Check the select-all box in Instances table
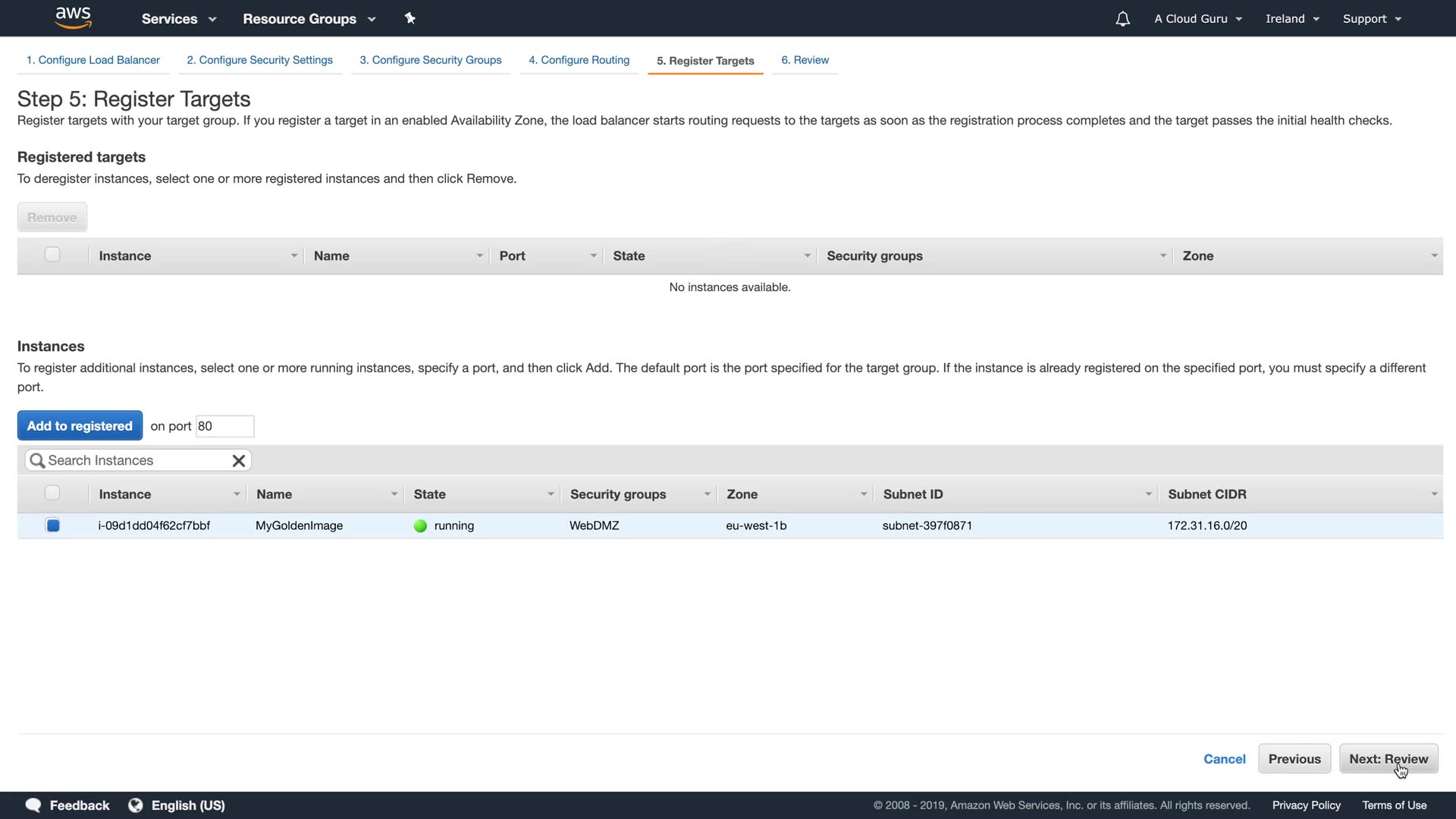Viewport: 1456px width, 819px height. click(52, 494)
